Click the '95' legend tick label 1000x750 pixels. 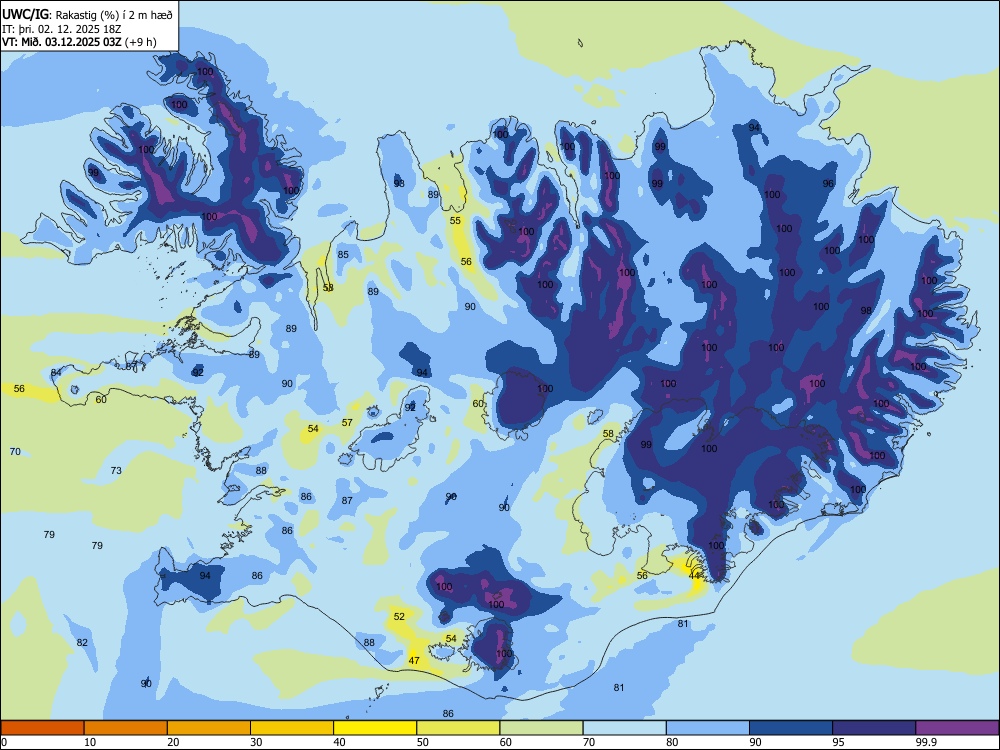[838, 742]
